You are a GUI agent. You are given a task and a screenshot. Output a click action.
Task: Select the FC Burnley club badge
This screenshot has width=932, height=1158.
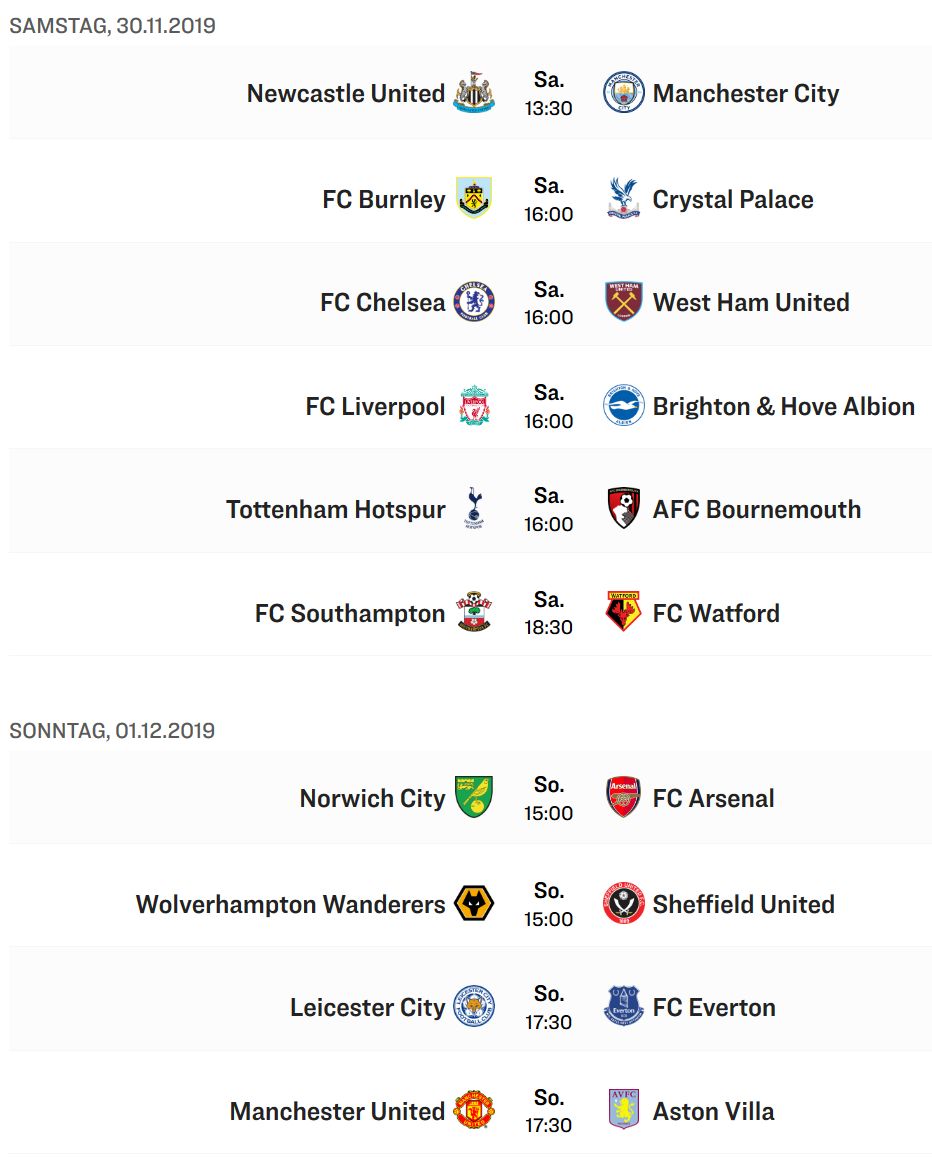click(473, 198)
